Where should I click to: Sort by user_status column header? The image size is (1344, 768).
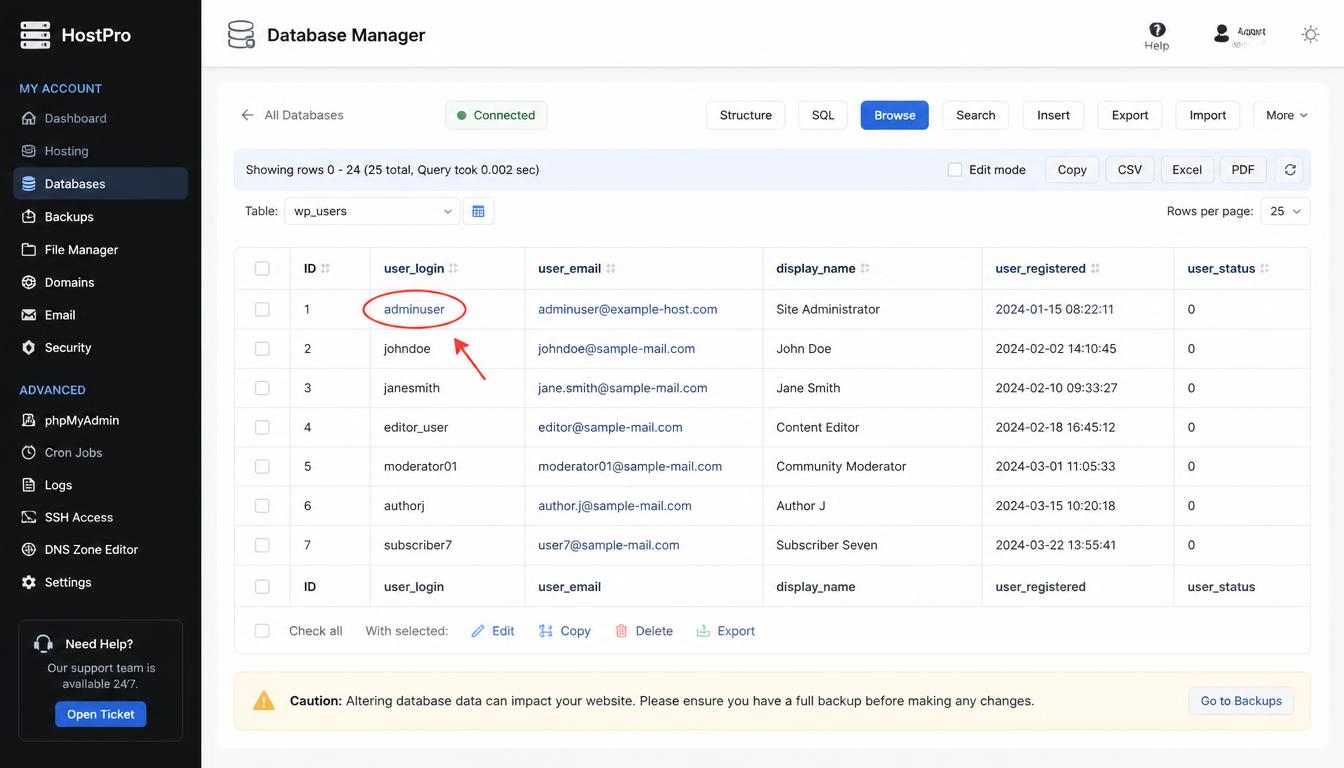pyautogui.click(x=1228, y=269)
